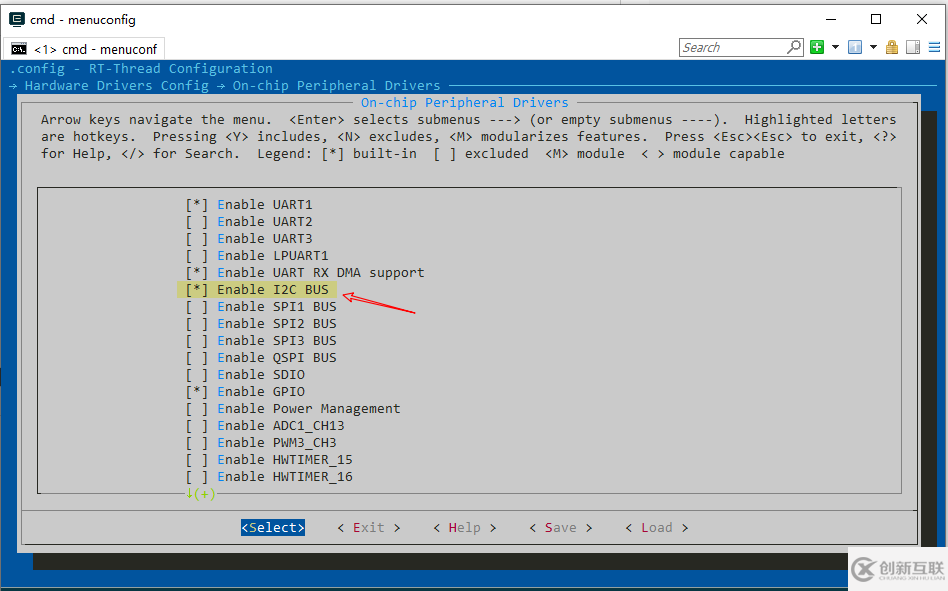This screenshot has width=948, height=591.
Task: Click the green new console plus icon
Action: (817, 47)
